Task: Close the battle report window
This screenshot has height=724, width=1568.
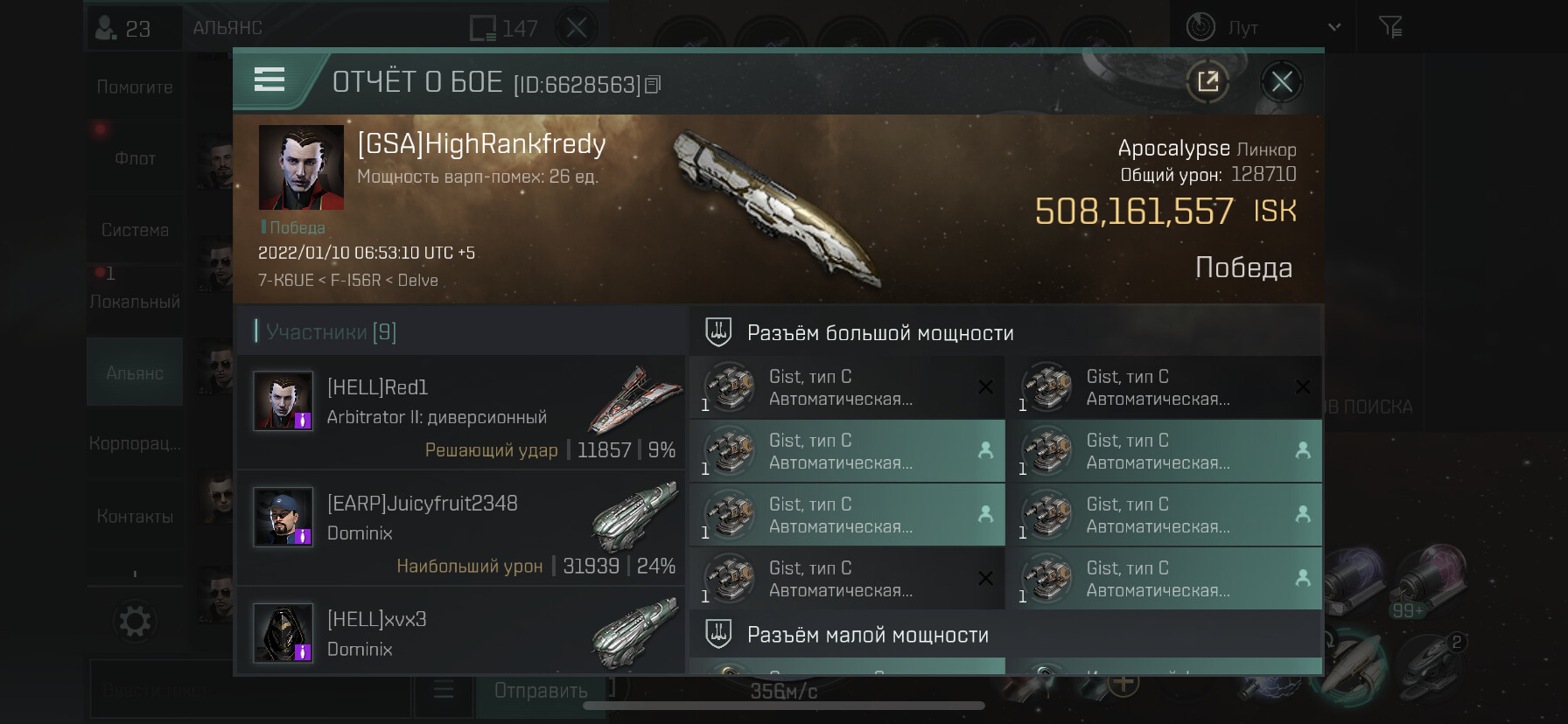Action: coord(1282,82)
